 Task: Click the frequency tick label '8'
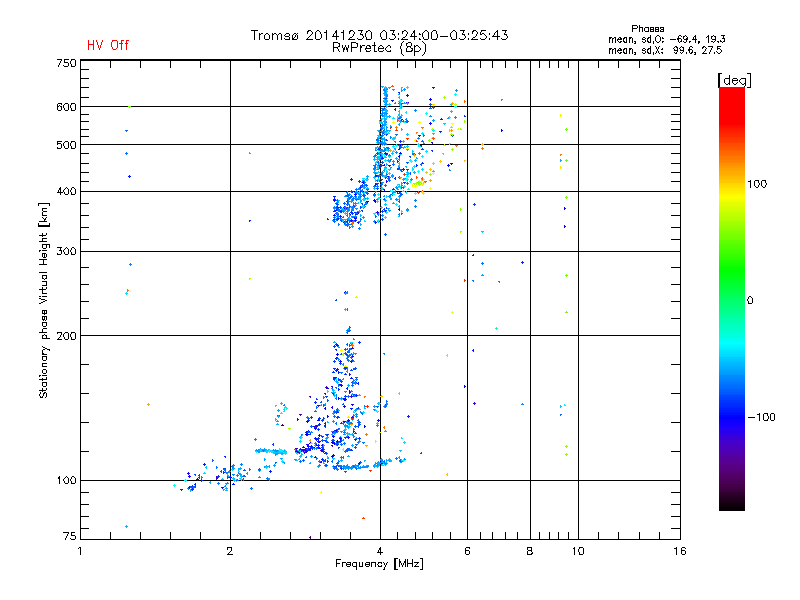point(530,551)
